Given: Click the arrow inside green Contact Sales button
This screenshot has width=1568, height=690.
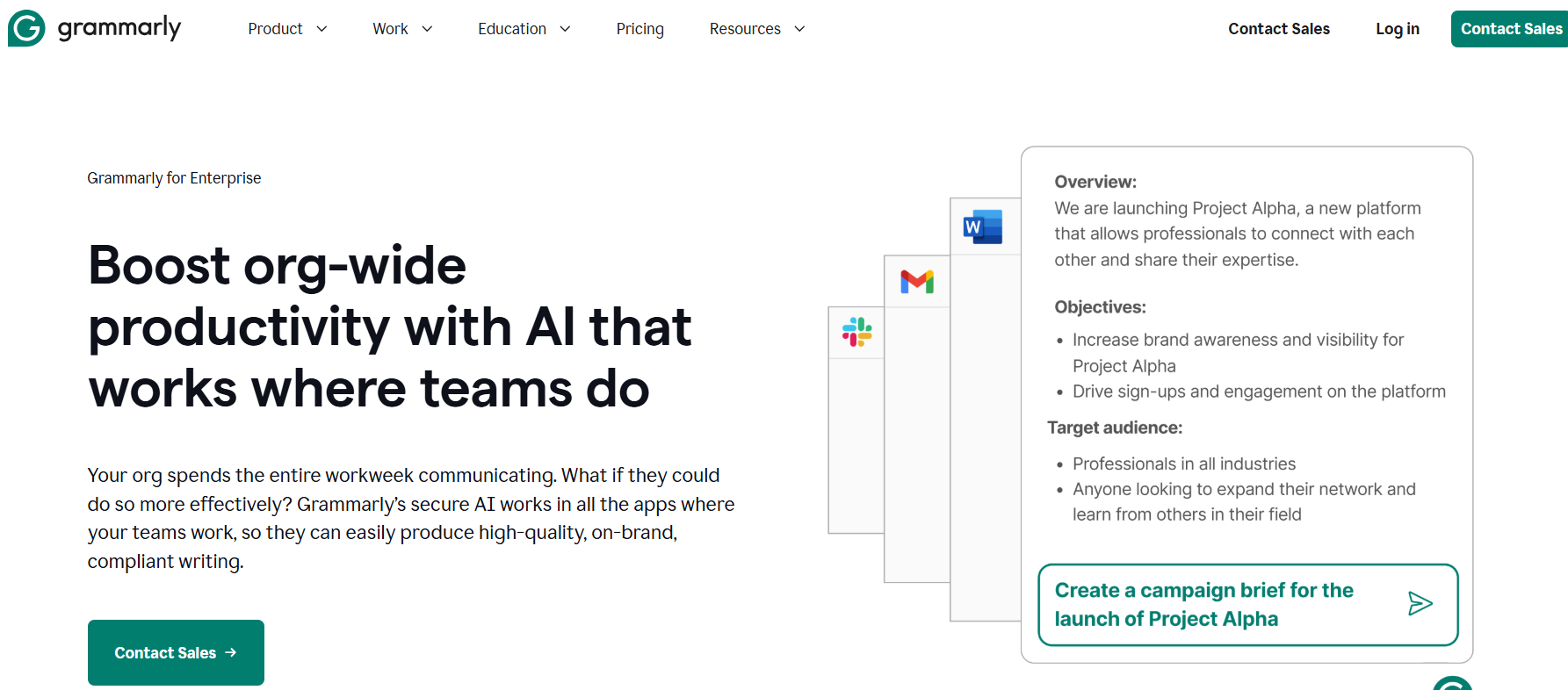Looking at the screenshot, I should coord(231,652).
